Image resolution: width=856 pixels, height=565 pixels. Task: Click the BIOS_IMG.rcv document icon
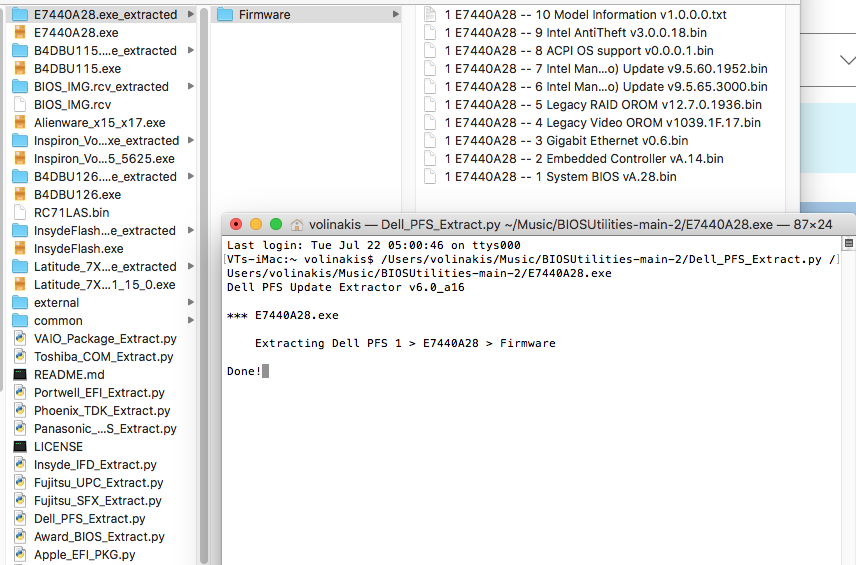(20, 105)
